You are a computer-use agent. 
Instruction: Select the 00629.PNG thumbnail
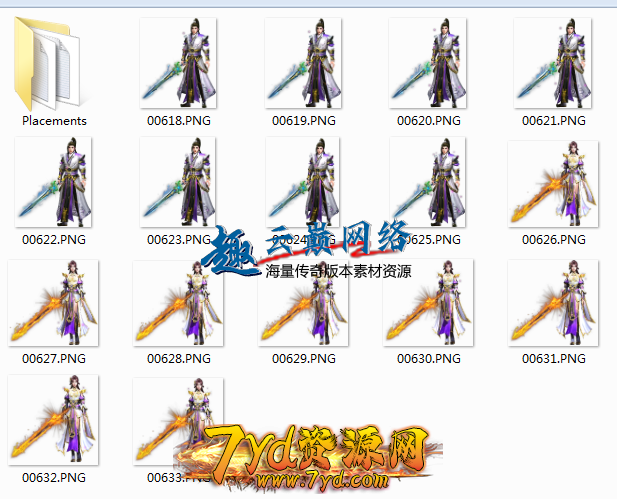coord(303,303)
